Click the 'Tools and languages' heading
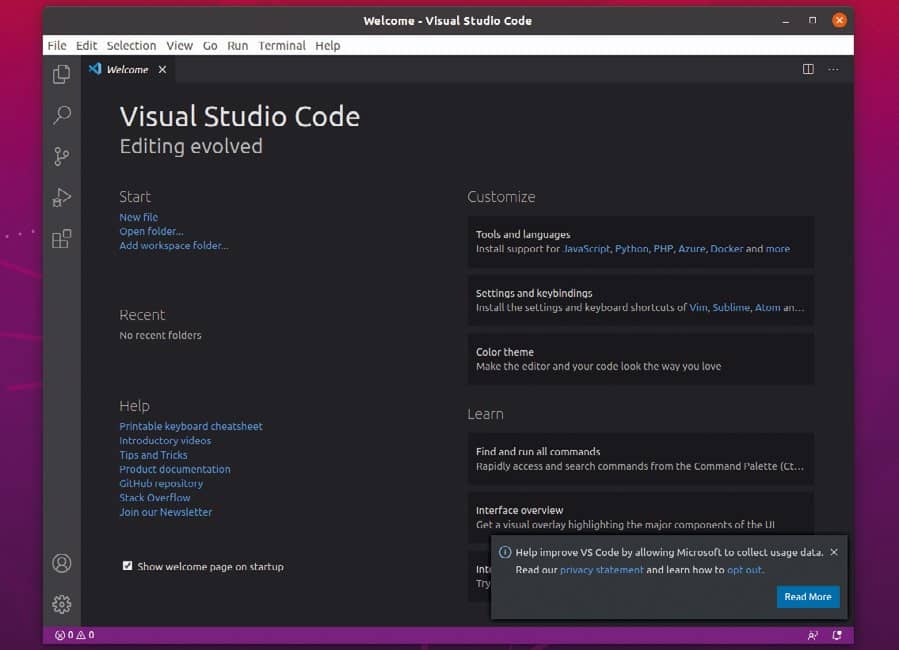Viewport: 899px width, 650px height. (x=523, y=234)
